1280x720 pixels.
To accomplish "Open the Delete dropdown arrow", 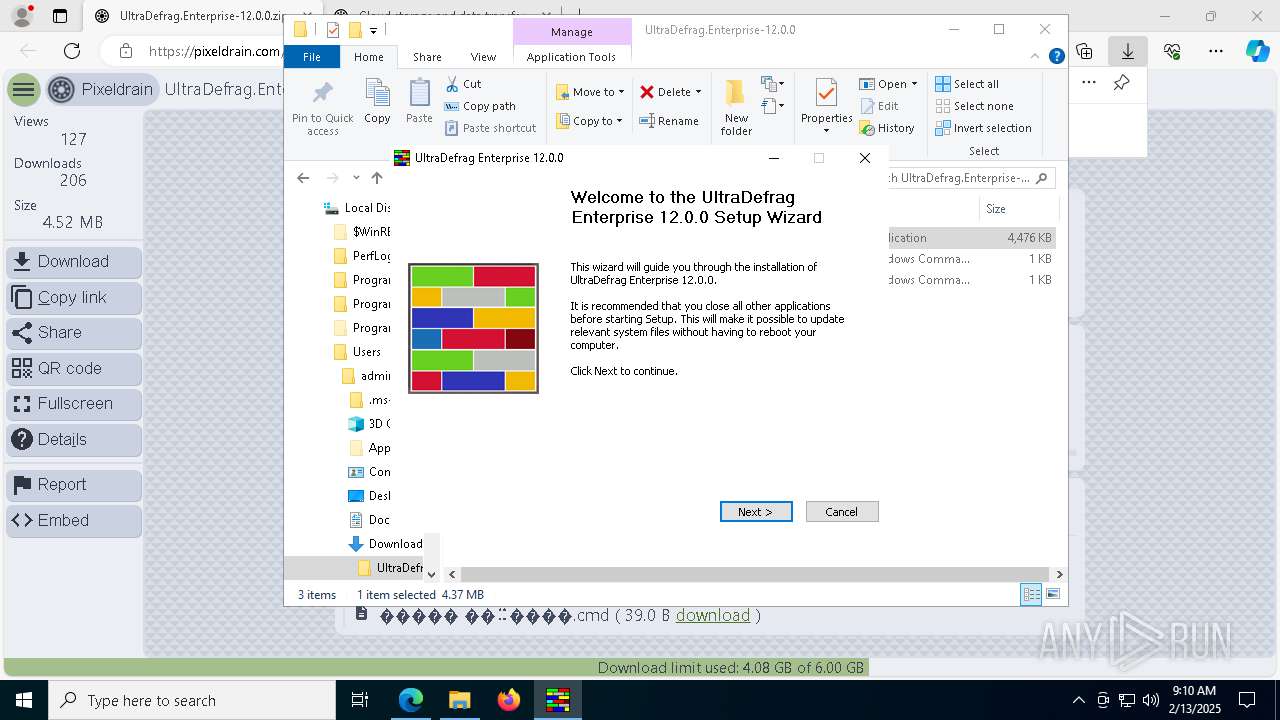I will click(x=698, y=92).
